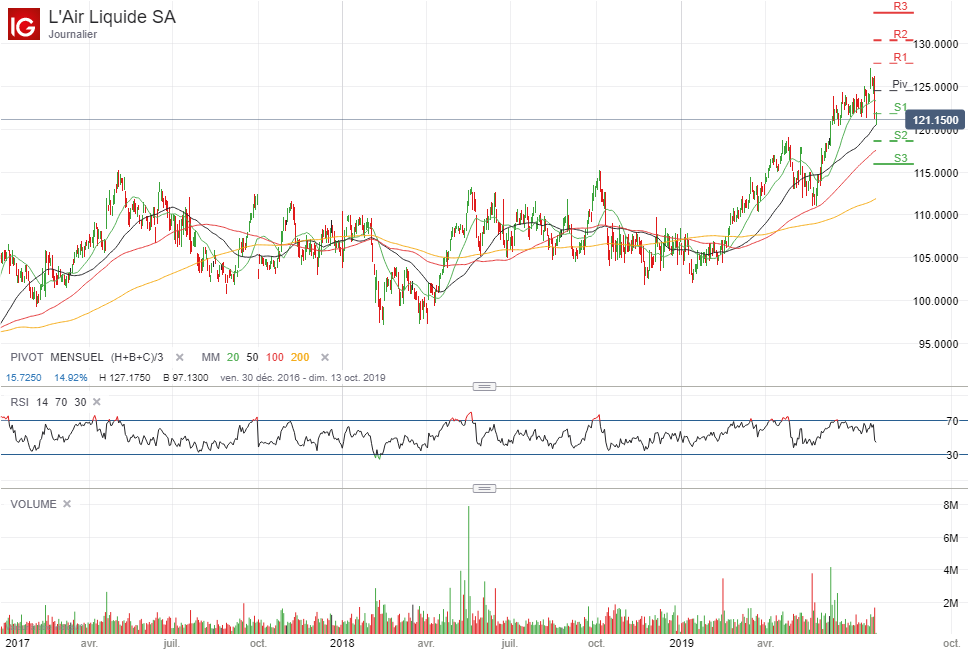Open the MM moving average settings
Screen dimensions: 968x652
click(211, 357)
